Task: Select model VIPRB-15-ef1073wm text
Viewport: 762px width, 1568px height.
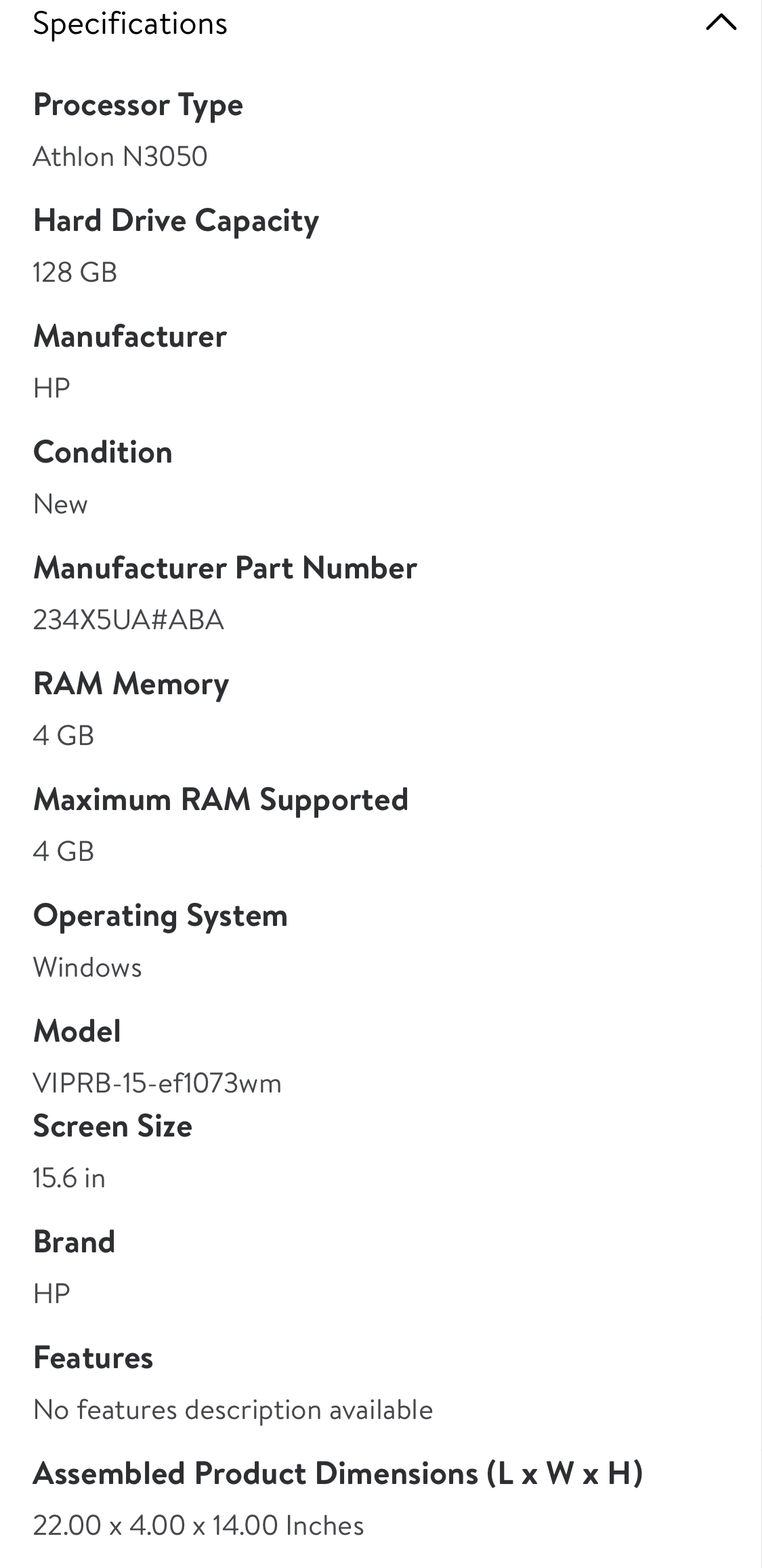Action: tap(157, 1084)
